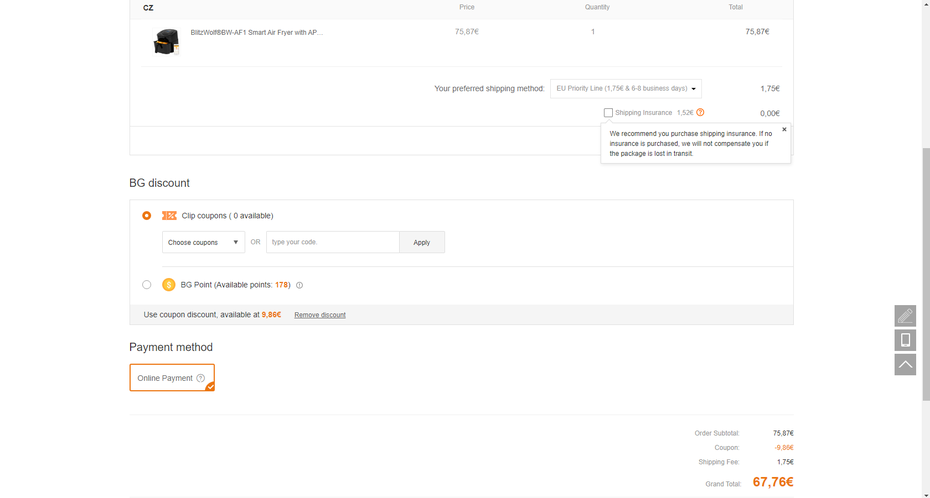Close the shipping insurance tooltip
The height and width of the screenshot is (498, 930).
784,129
